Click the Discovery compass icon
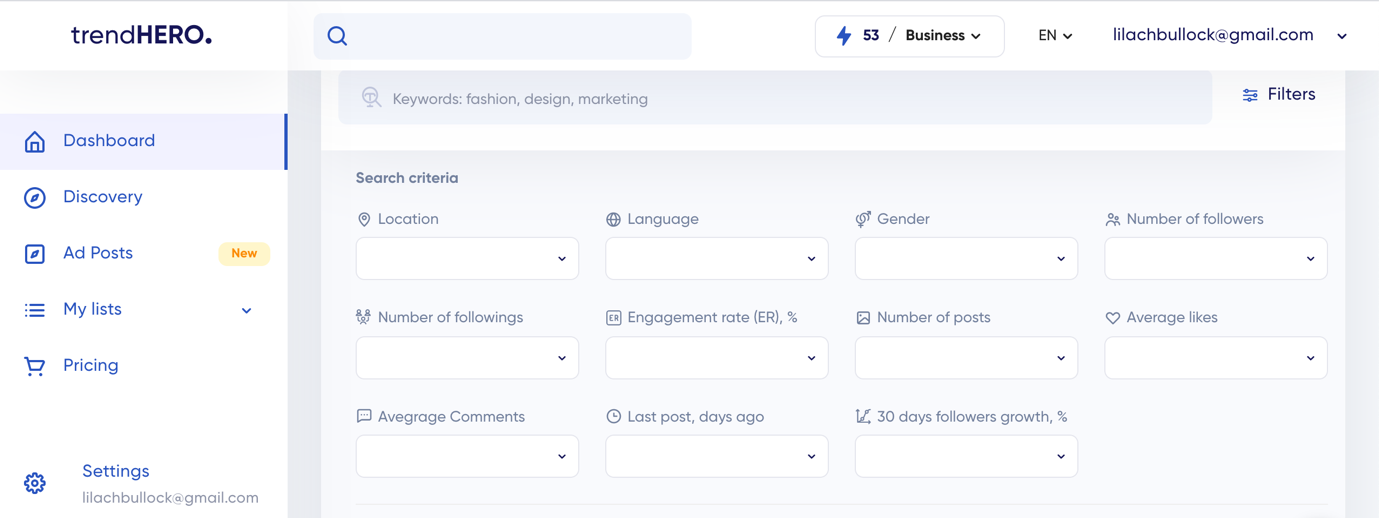 35,197
